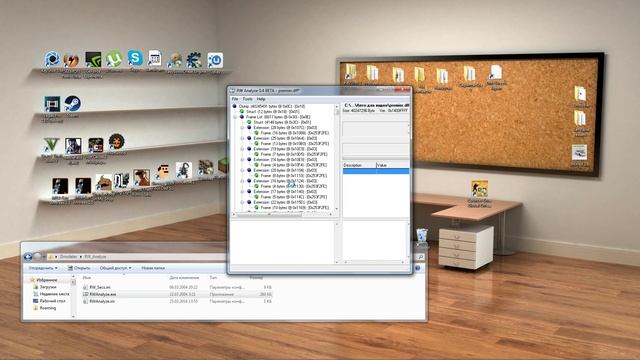Click the blue sphere icon of Extension (28 bytes)
This screenshot has height=360, width=640.
(249, 127)
